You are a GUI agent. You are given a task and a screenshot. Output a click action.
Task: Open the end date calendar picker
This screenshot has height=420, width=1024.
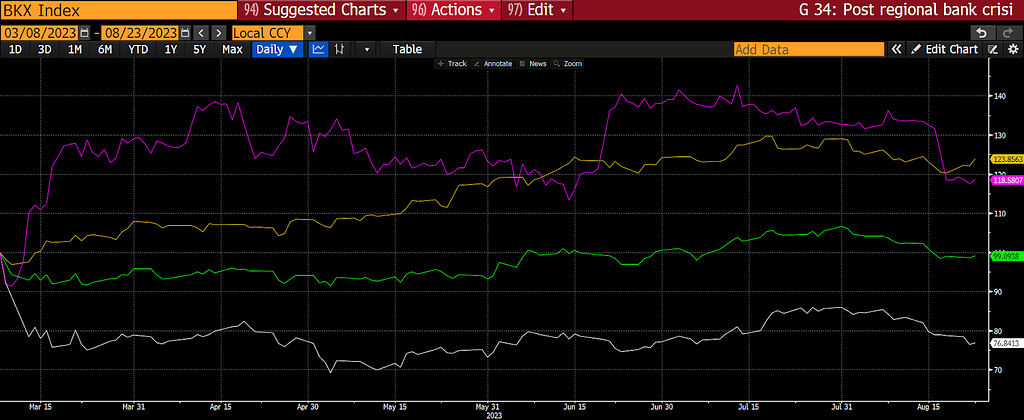185,33
